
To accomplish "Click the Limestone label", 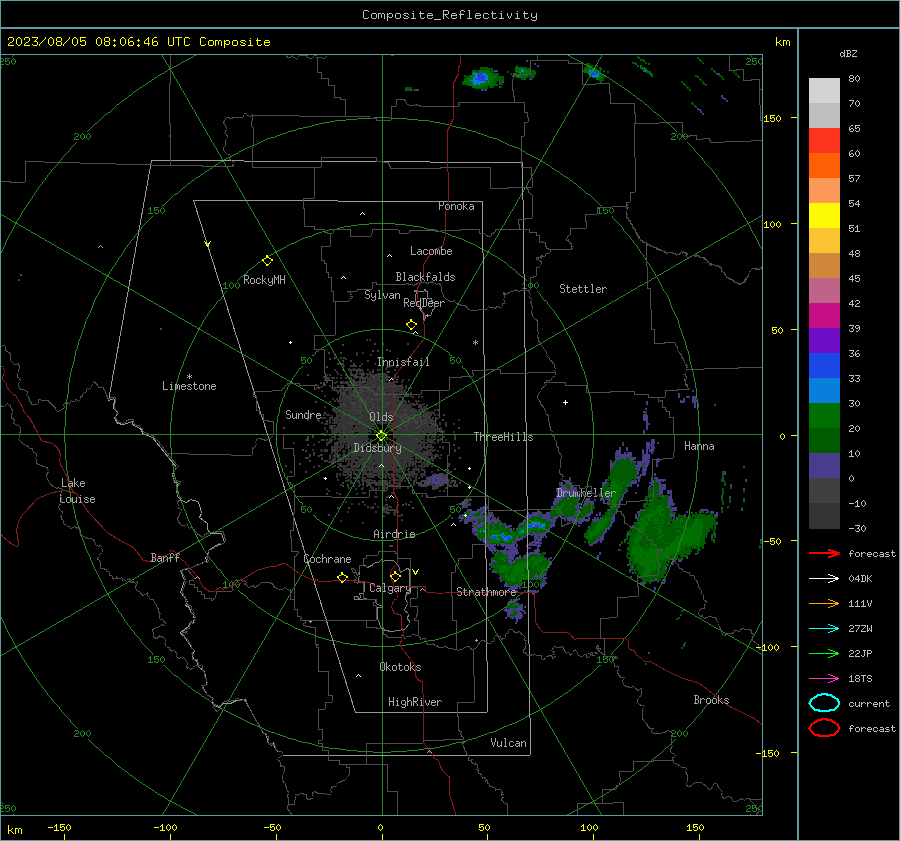I will 189,386.
